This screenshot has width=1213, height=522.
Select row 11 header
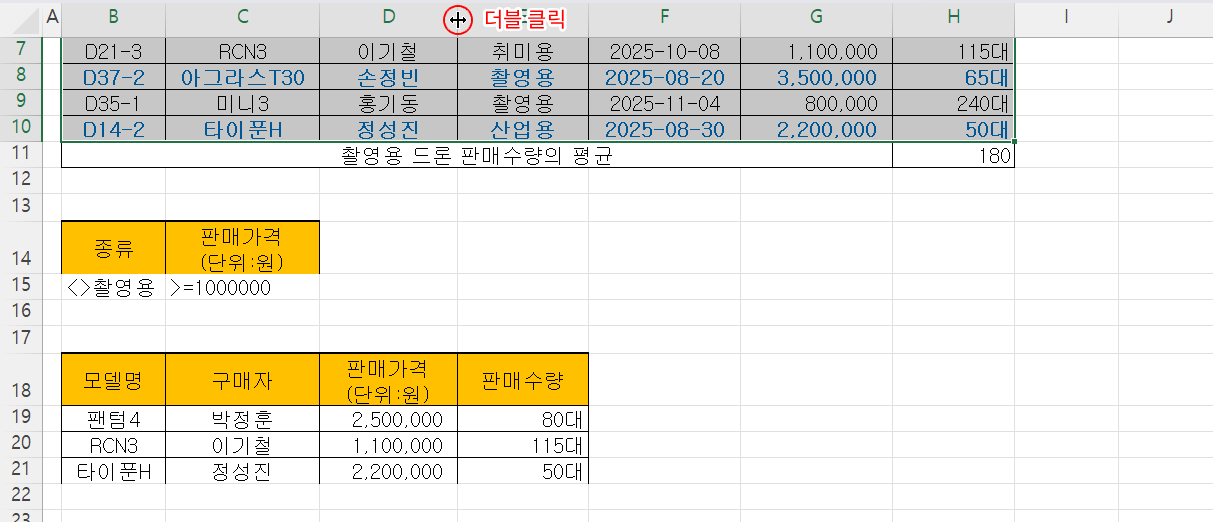click(20, 154)
